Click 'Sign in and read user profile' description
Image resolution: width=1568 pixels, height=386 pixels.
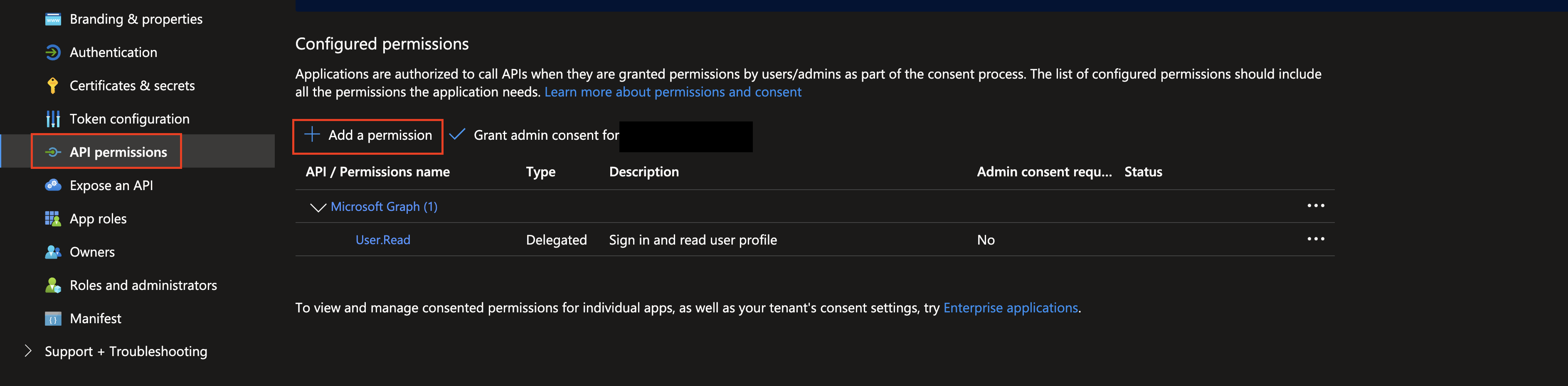point(693,240)
